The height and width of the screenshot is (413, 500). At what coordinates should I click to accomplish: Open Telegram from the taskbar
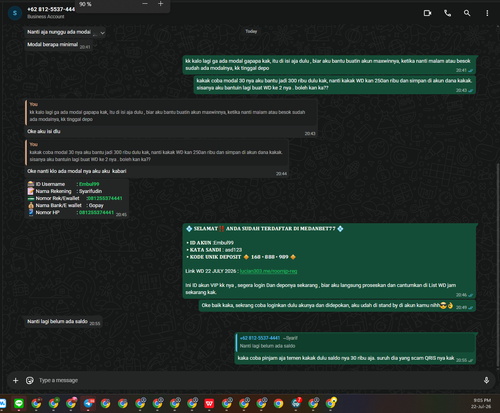(x=88, y=403)
